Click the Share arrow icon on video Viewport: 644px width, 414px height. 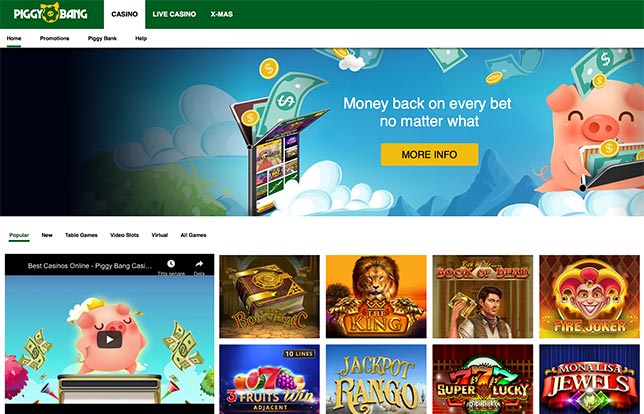(x=199, y=264)
